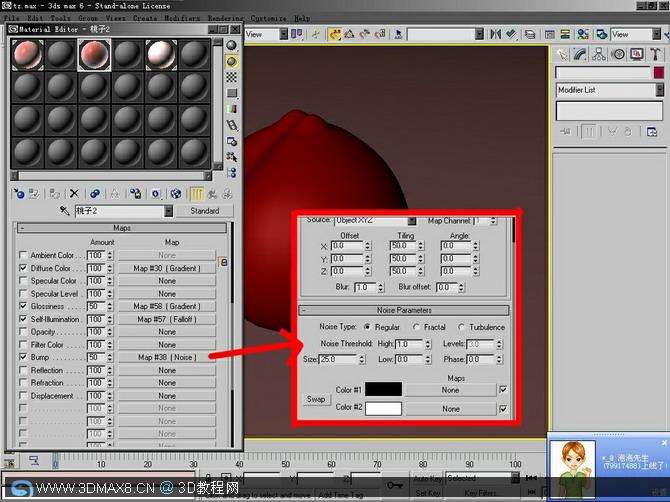
Task: Open the Curve Editor toolbar icon
Action: [550, 34]
